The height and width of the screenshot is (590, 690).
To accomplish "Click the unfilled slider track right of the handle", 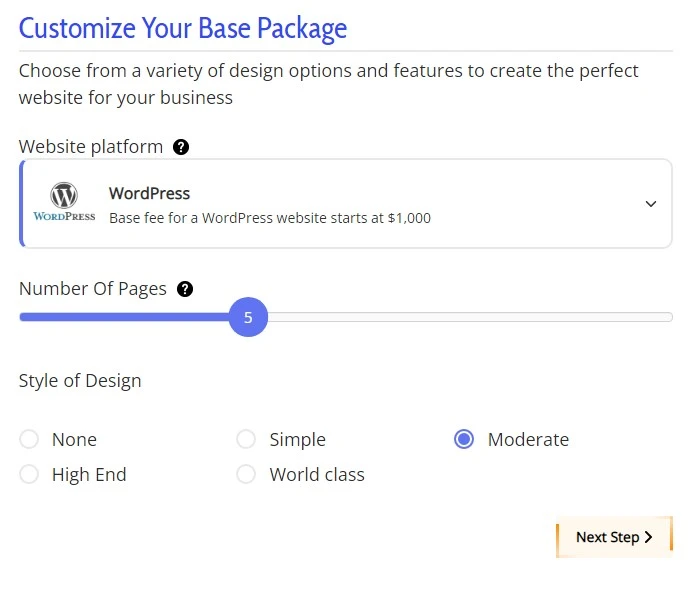I will [x=470, y=317].
